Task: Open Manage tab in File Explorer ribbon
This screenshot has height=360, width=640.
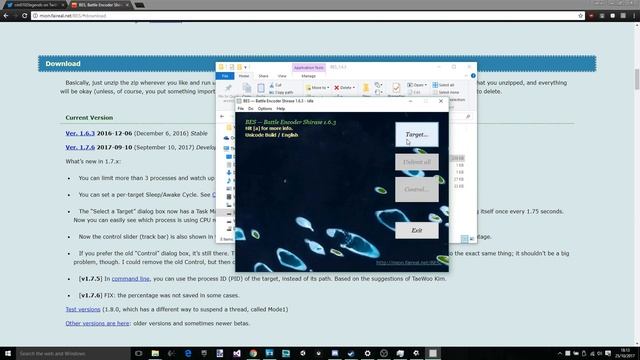Action: [308, 76]
